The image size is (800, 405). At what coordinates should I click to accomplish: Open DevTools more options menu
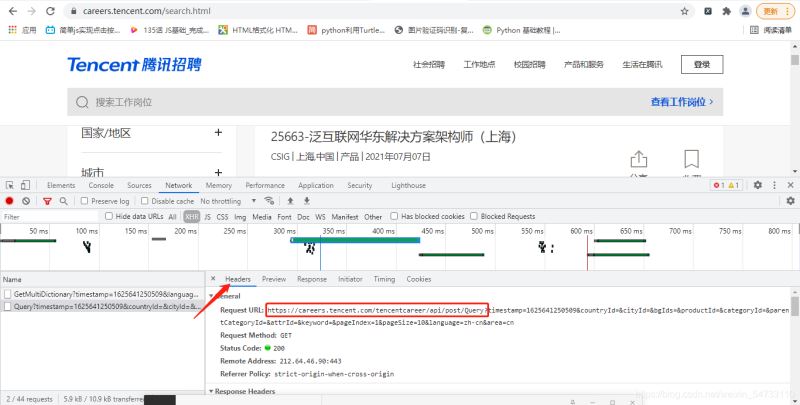click(x=774, y=185)
